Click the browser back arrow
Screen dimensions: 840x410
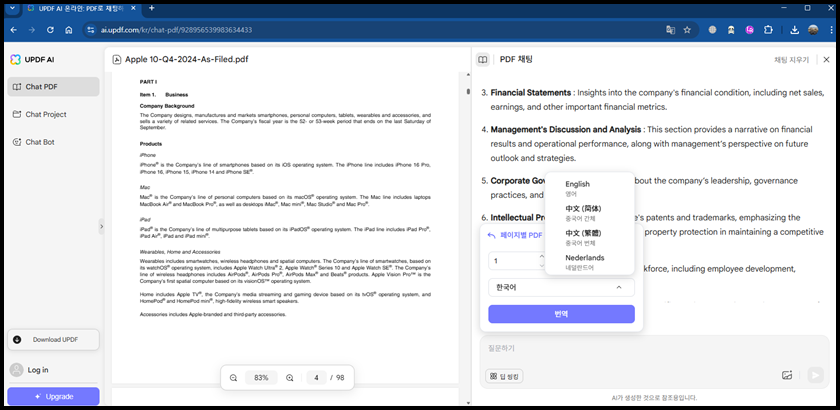(14, 30)
